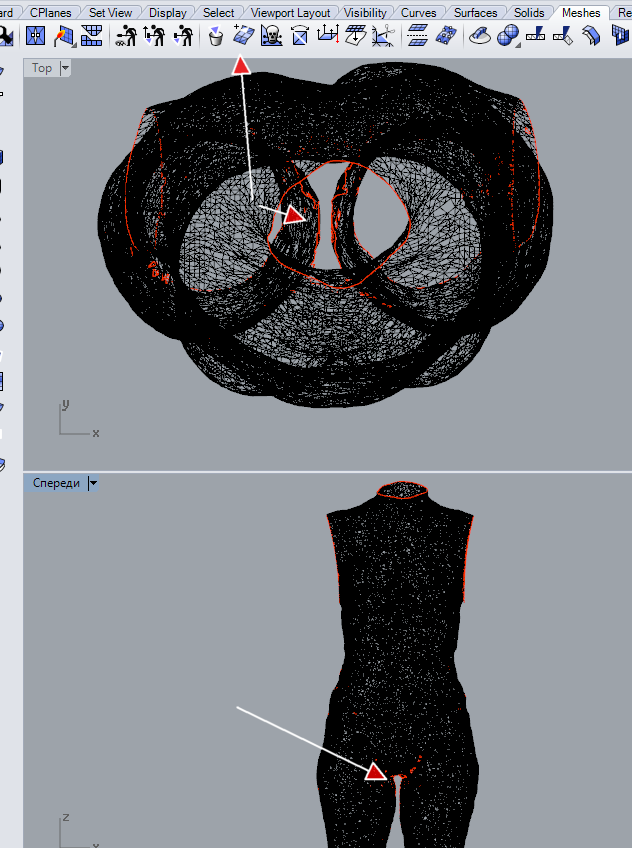This screenshot has width=632, height=848.
Task: Open the Surfaces toolbar tab
Action: pos(475,12)
